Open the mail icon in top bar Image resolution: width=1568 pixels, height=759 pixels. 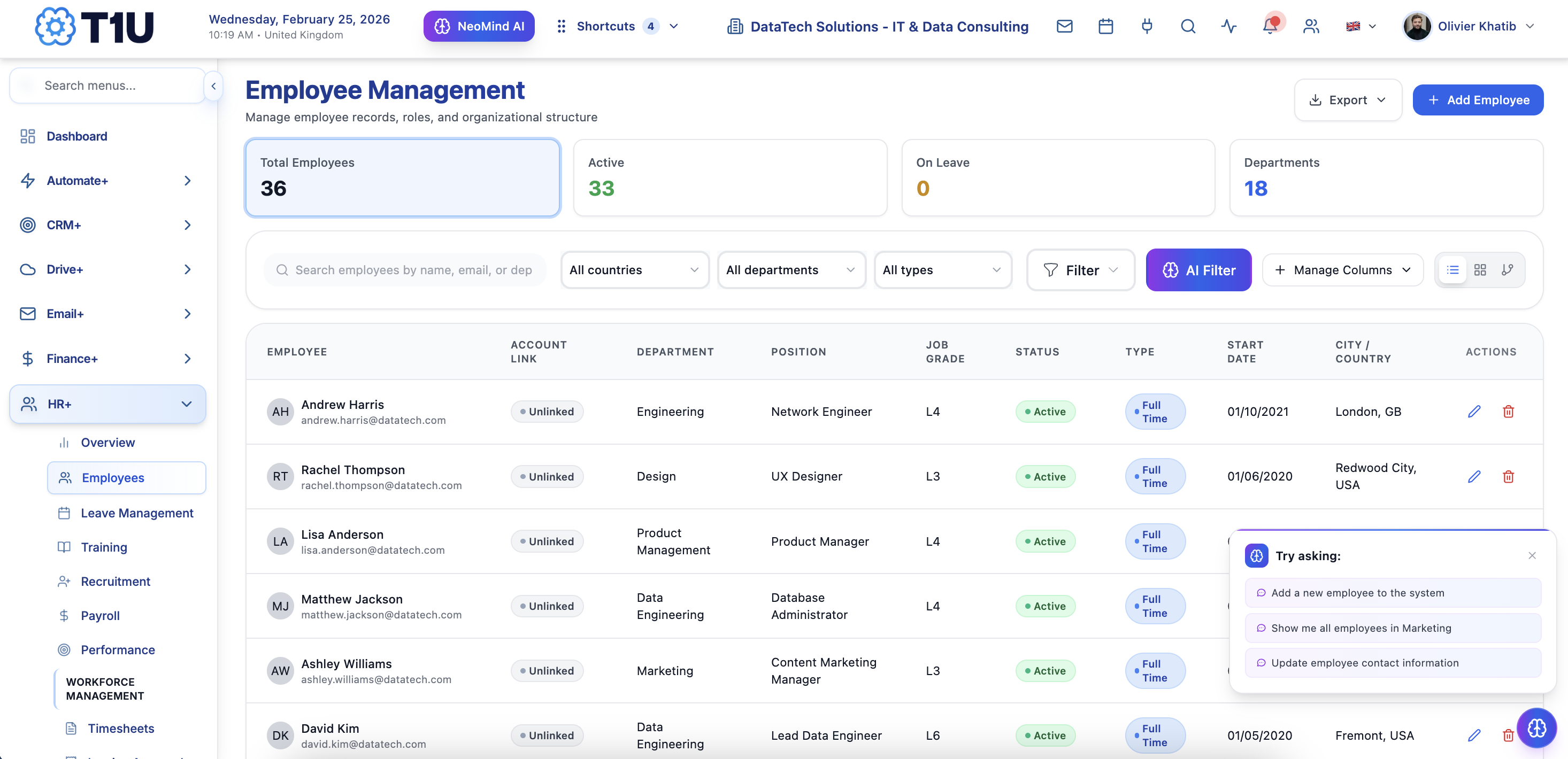point(1064,26)
